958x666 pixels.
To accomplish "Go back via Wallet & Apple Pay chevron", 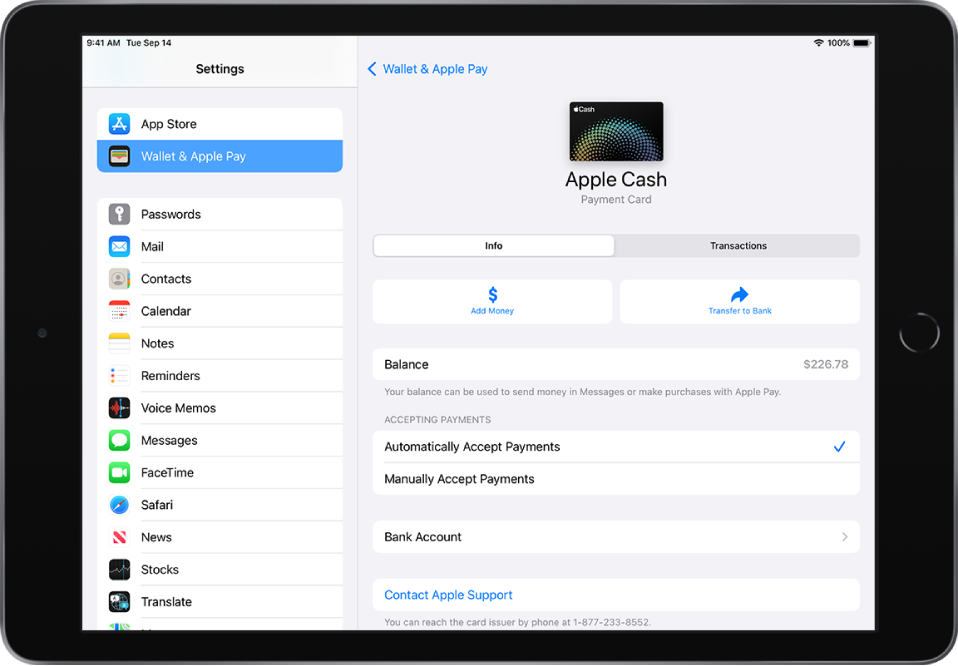I will 371,69.
